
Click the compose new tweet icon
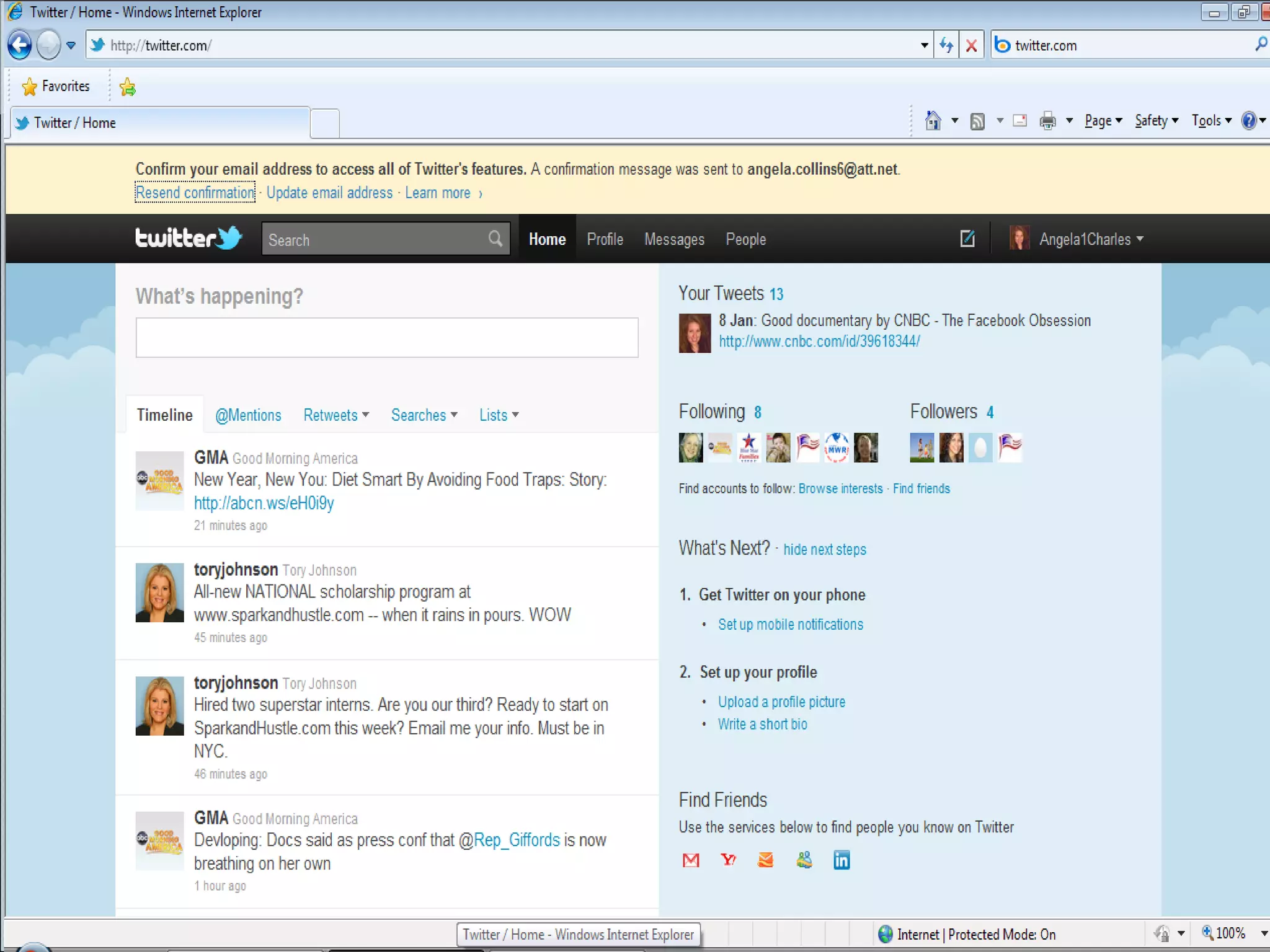[x=967, y=239]
